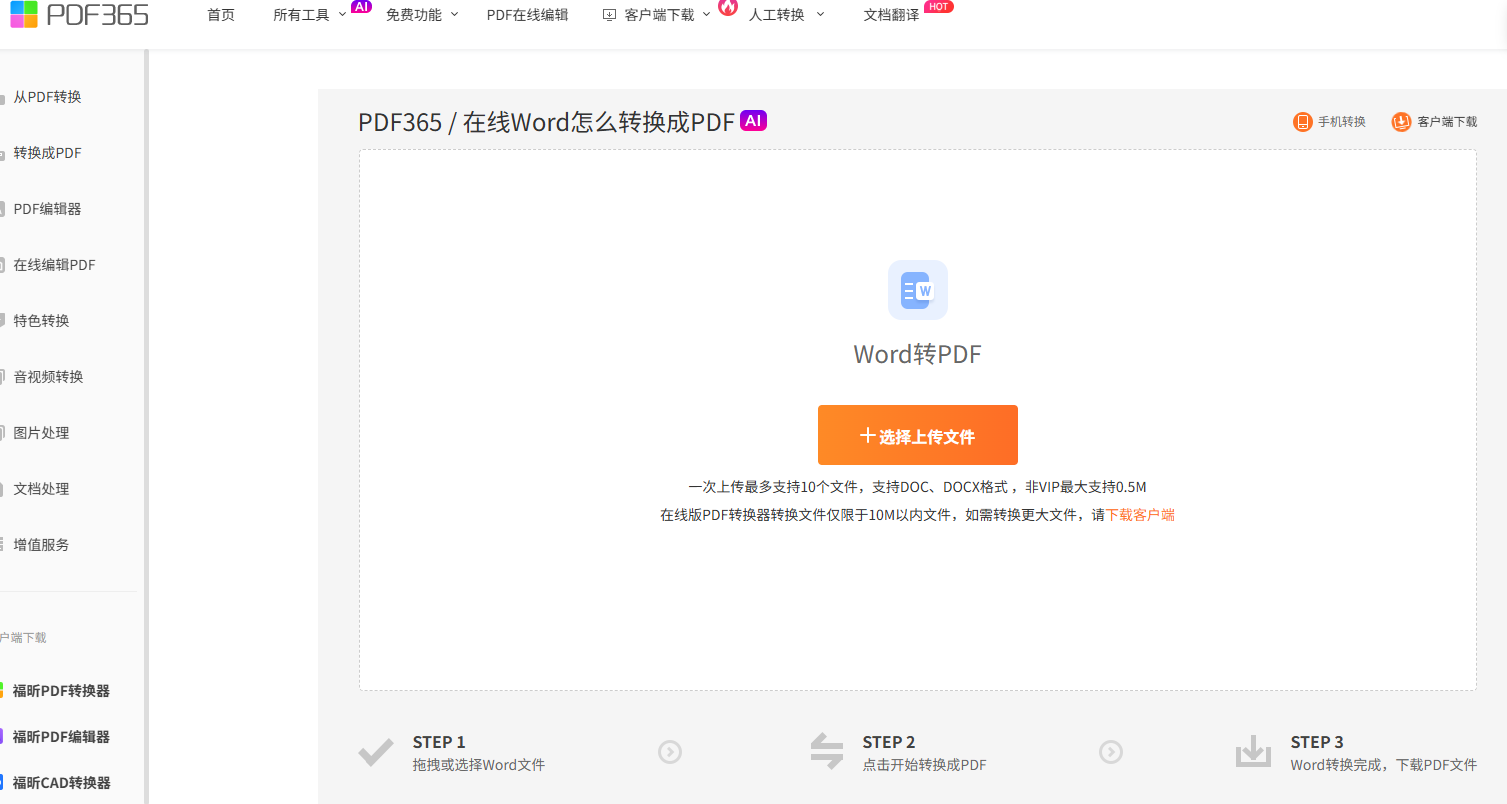Click the orange 客户端下载 download icon
The image size is (1507, 804).
pyautogui.click(x=1401, y=122)
